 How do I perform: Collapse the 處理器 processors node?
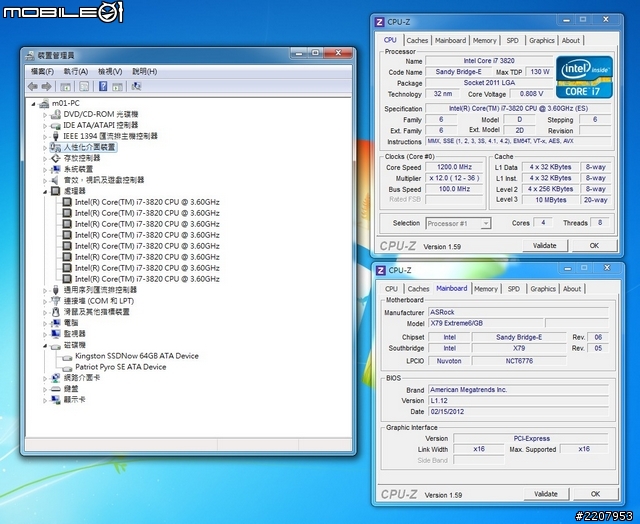pos(45,191)
